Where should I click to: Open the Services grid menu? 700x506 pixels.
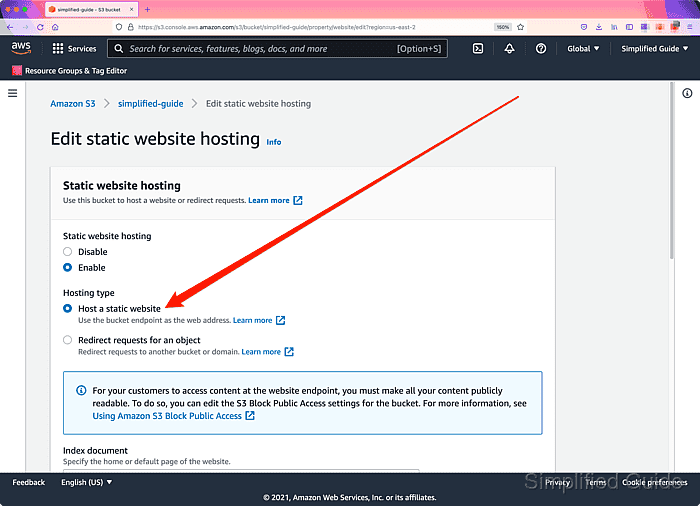pyautogui.click(x=74, y=49)
